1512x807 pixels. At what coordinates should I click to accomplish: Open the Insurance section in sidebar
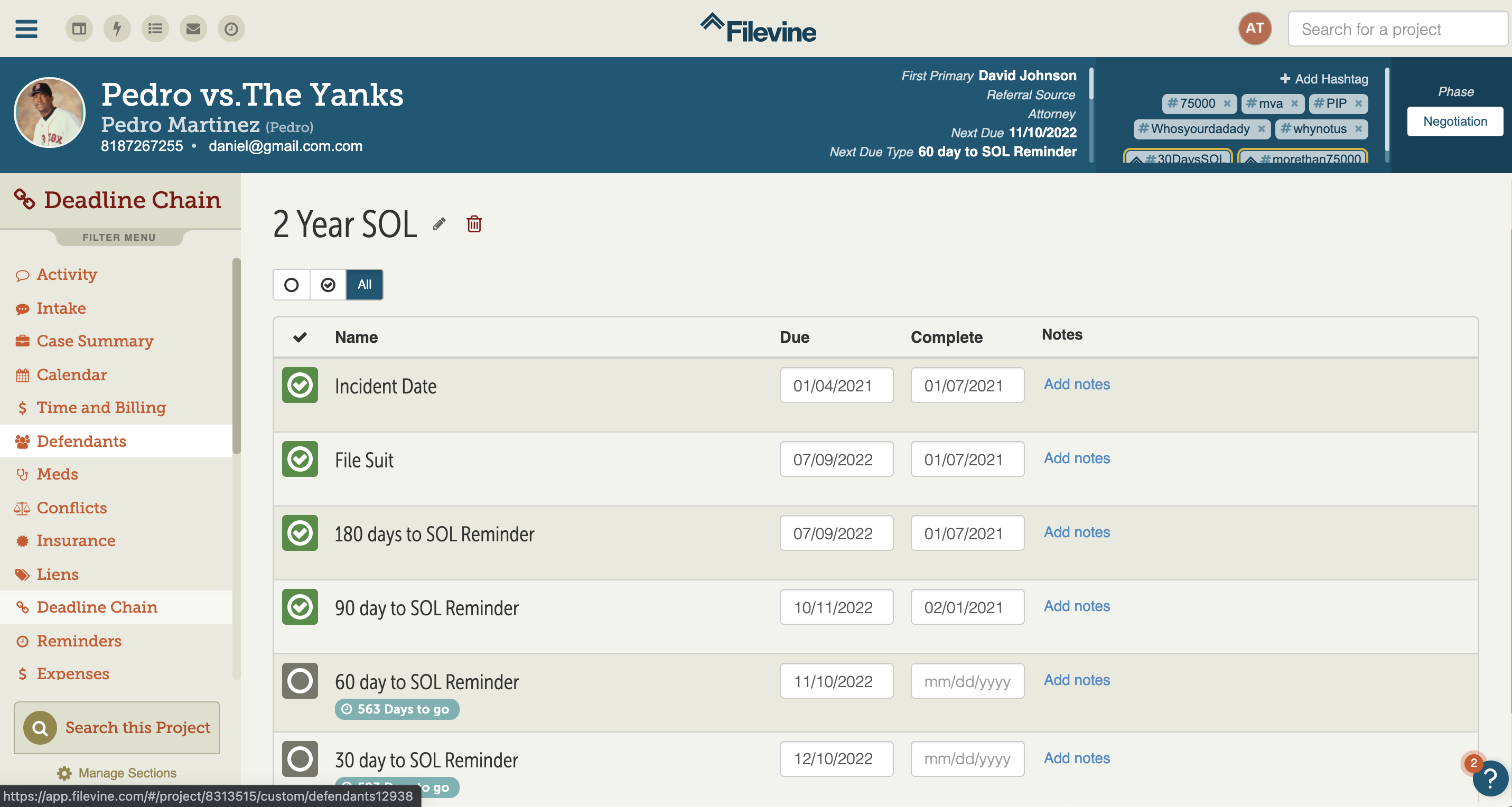[76, 540]
